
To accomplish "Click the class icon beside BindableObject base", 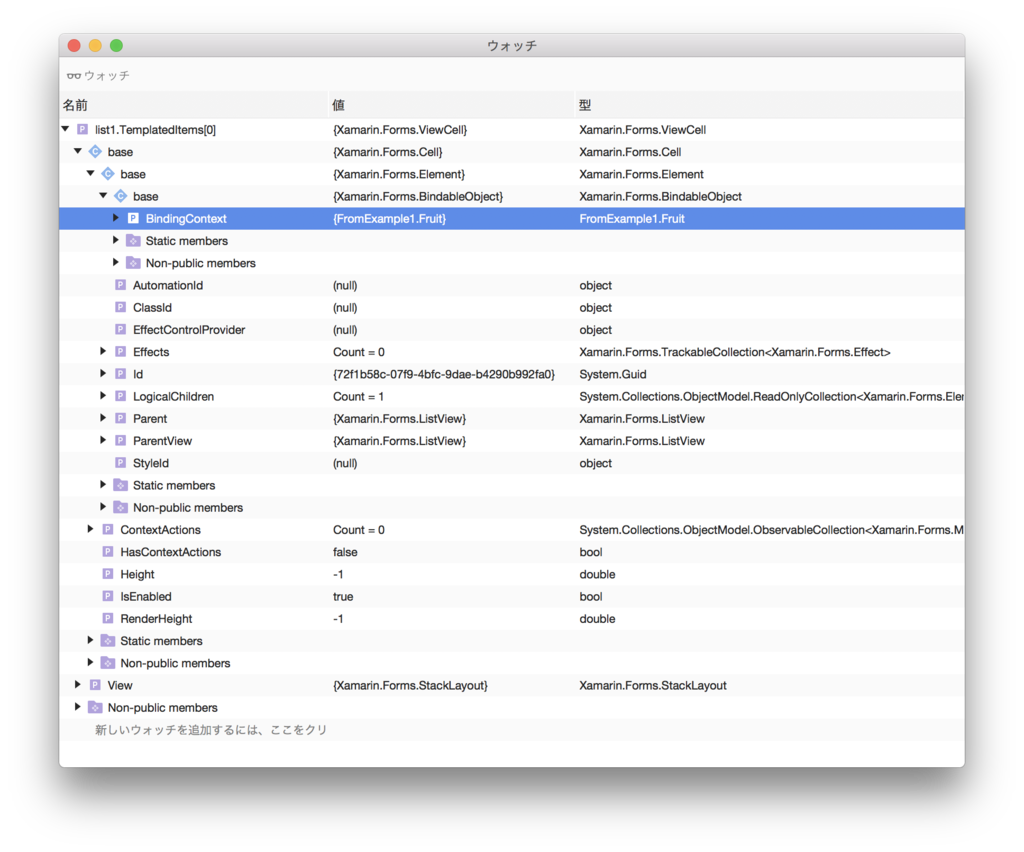I will pyautogui.click(x=121, y=196).
